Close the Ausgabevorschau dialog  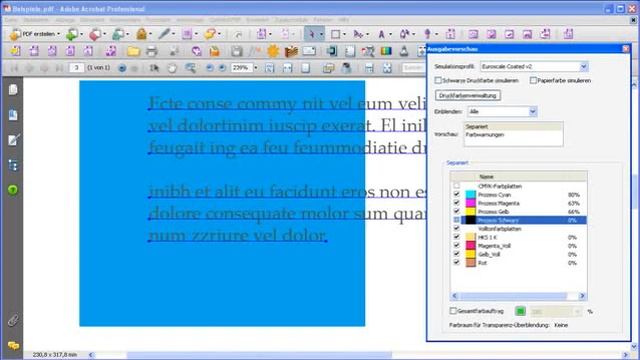click(626, 49)
